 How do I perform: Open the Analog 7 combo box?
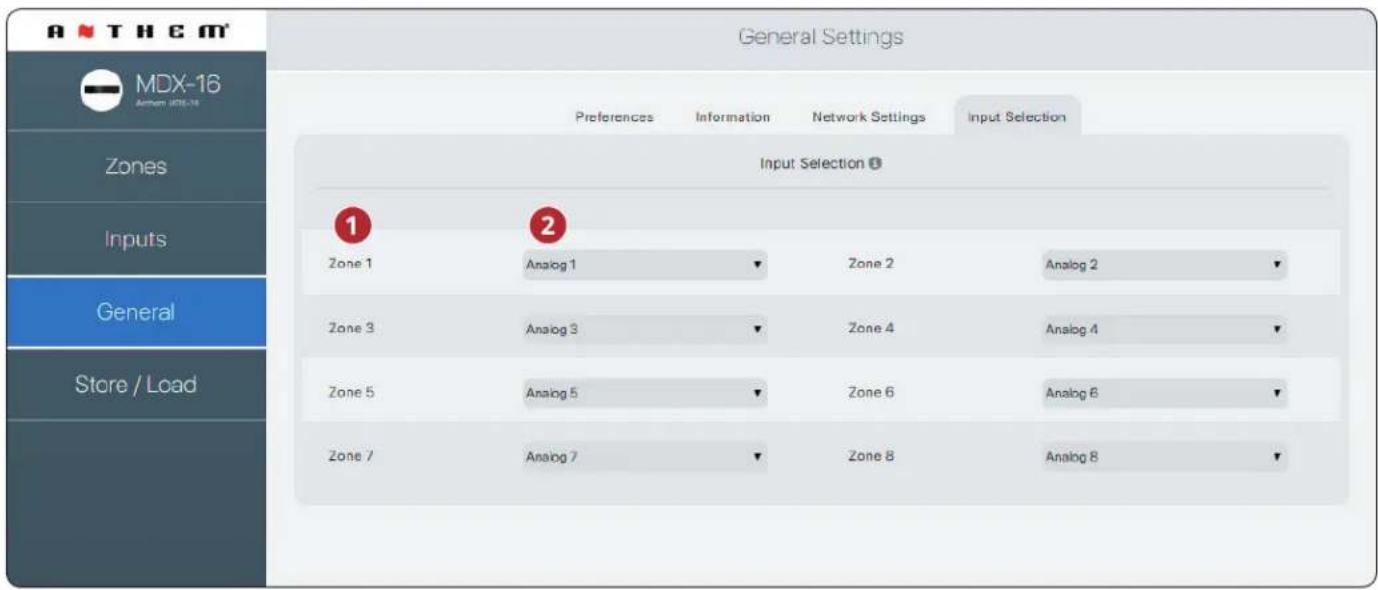click(x=645, y=457)
